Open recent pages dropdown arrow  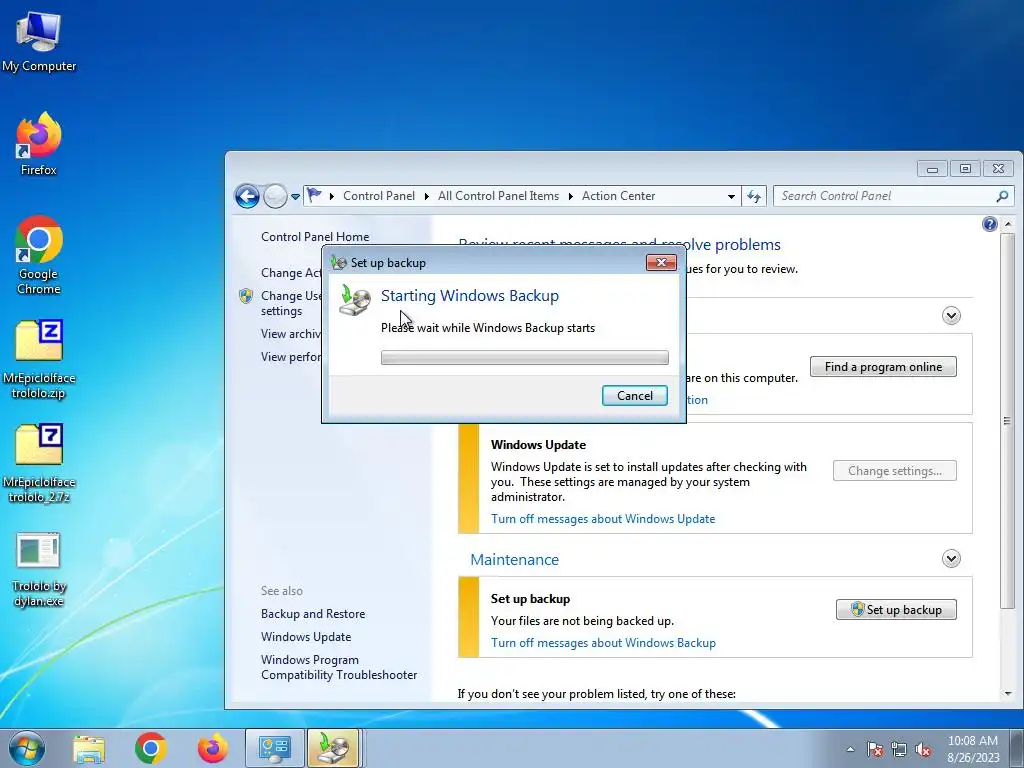pyautogui.click(x=295, y=197)
